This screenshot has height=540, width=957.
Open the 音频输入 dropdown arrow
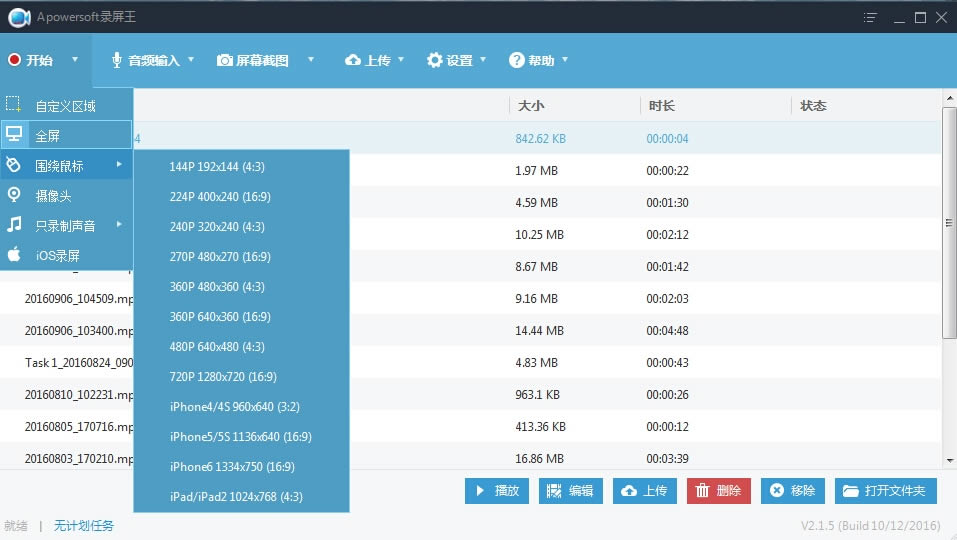[191, 60]
